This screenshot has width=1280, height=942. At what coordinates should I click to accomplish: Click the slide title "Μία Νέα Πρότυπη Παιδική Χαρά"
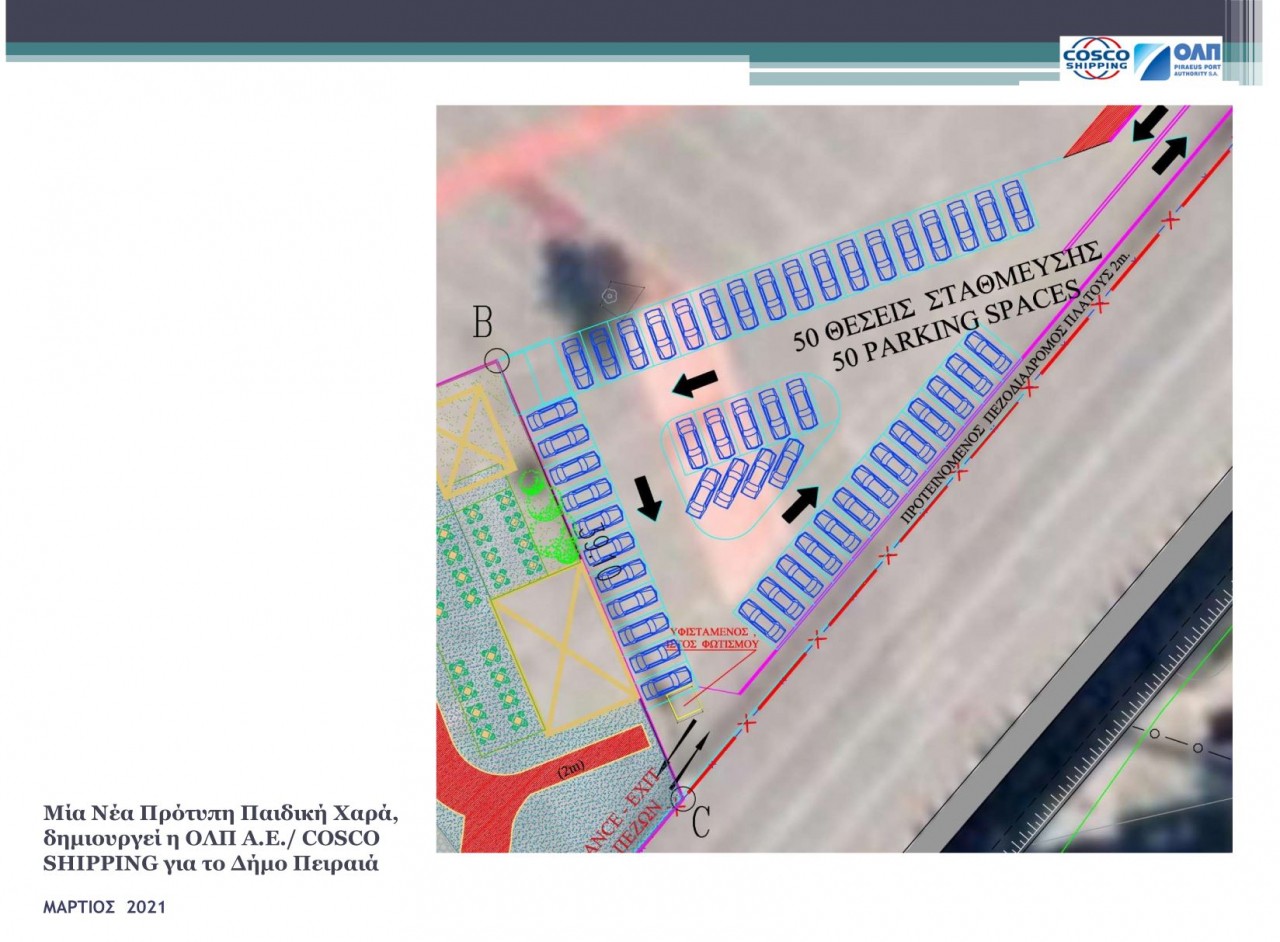[x=212, y=810]
